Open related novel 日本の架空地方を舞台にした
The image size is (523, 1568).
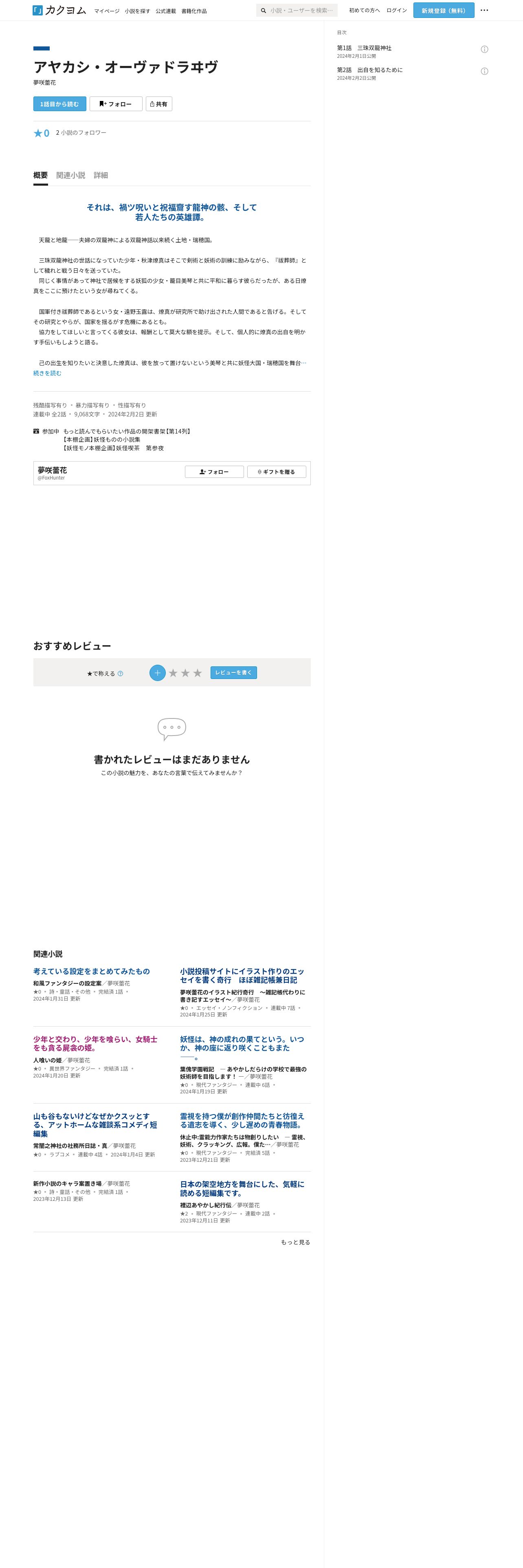tap(242, 1189)
